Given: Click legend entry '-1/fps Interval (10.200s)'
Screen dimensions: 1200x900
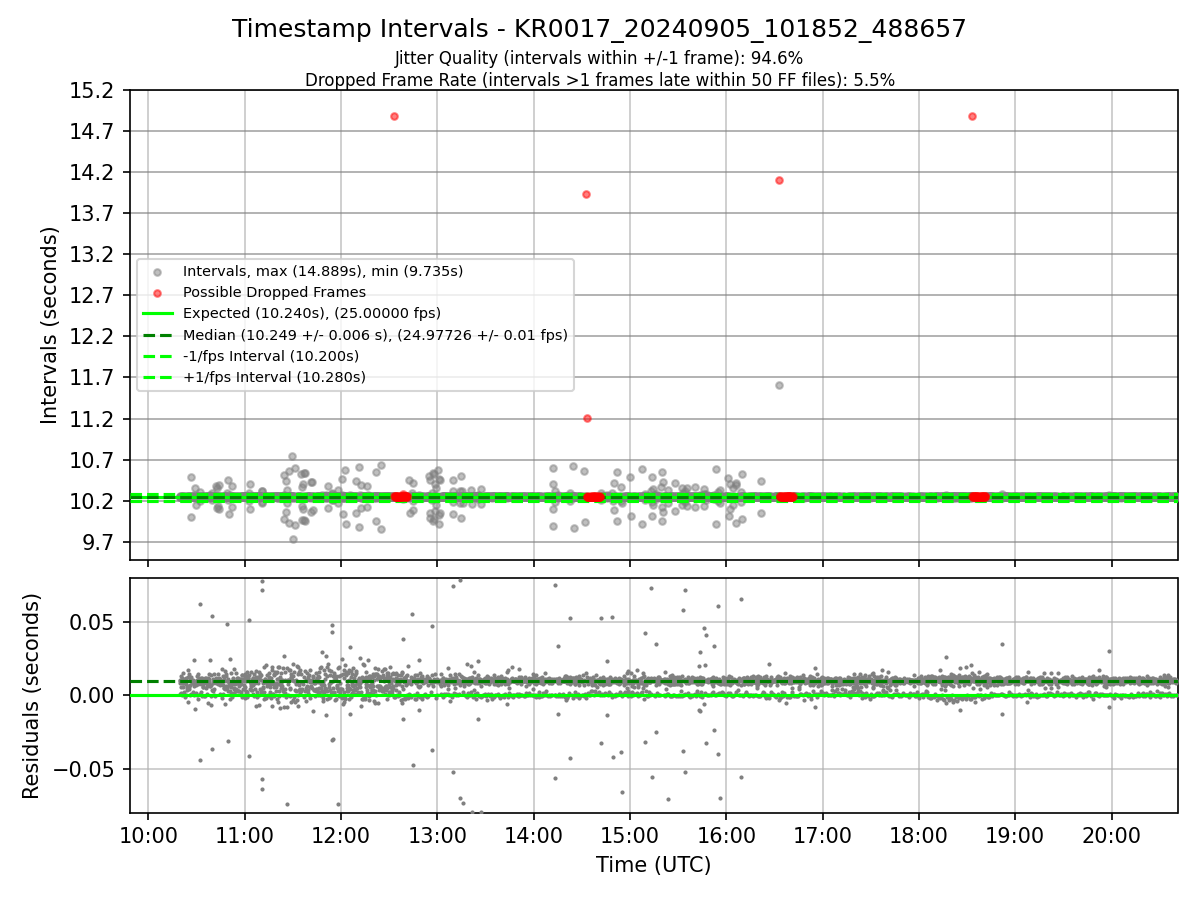Looking at the screenshot, I should (271, 356).
